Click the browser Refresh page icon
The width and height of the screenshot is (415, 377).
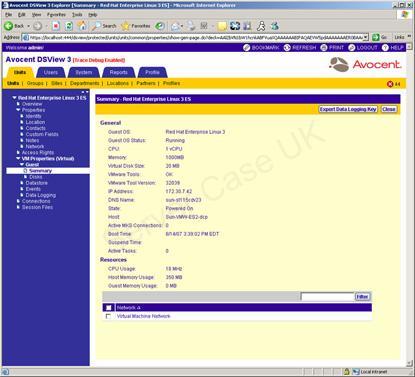tap(69, 26)
